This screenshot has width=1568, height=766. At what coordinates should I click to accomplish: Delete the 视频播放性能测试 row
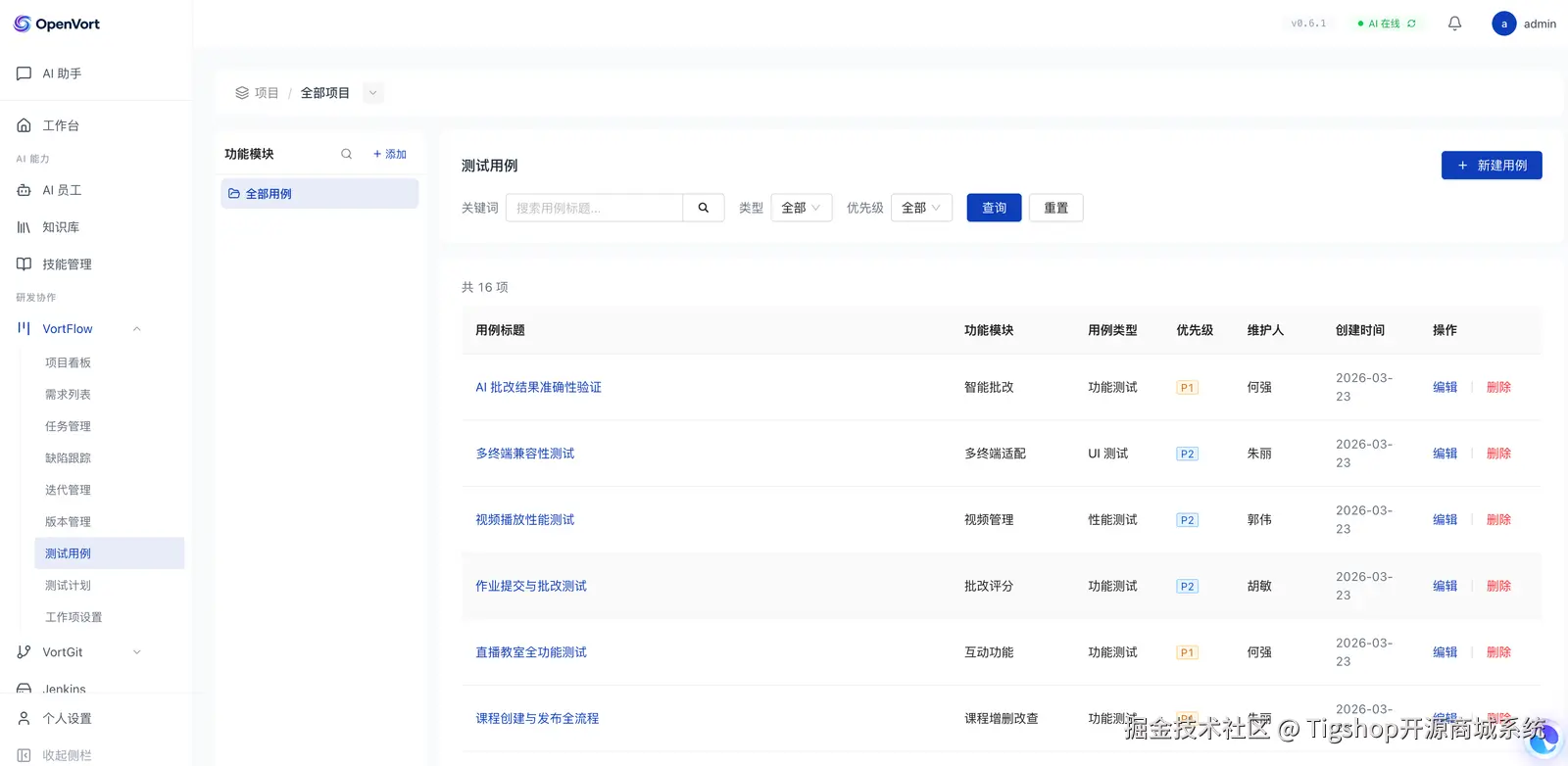[1498, 520]
